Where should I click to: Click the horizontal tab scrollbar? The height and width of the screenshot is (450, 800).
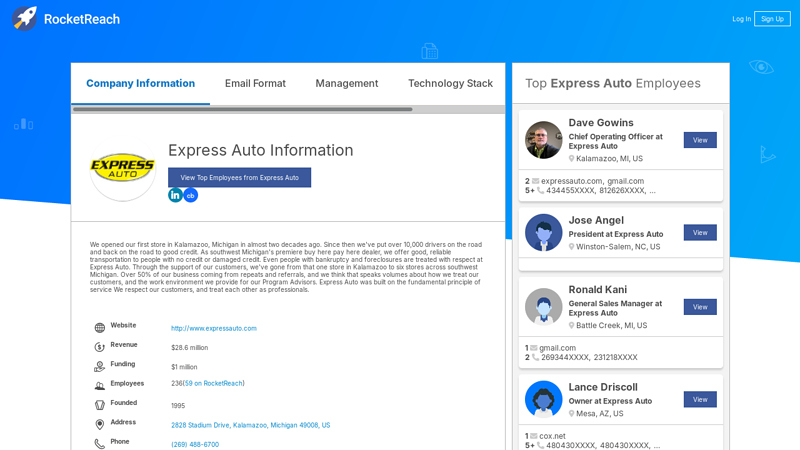click(x=242, y=109)
